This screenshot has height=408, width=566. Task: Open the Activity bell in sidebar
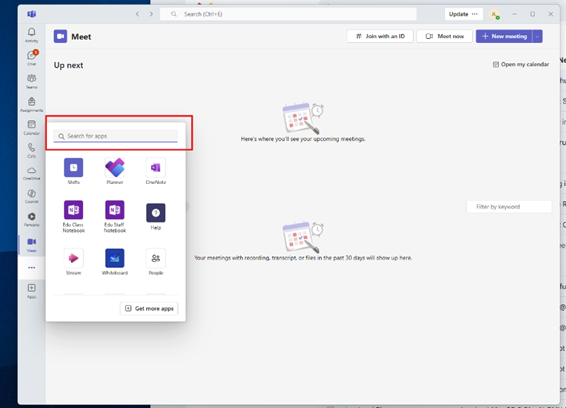point(32,35)
